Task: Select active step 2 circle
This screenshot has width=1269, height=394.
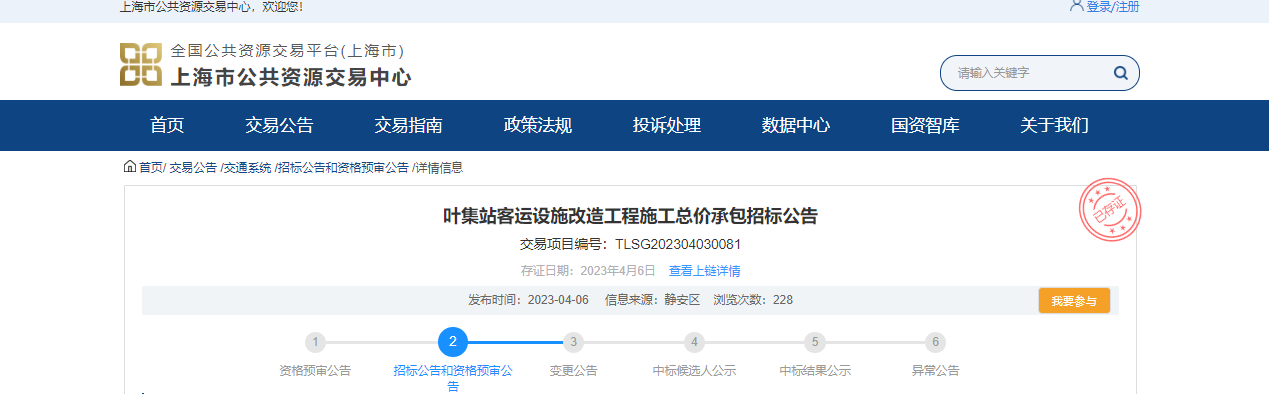Action: click(453, 342)
